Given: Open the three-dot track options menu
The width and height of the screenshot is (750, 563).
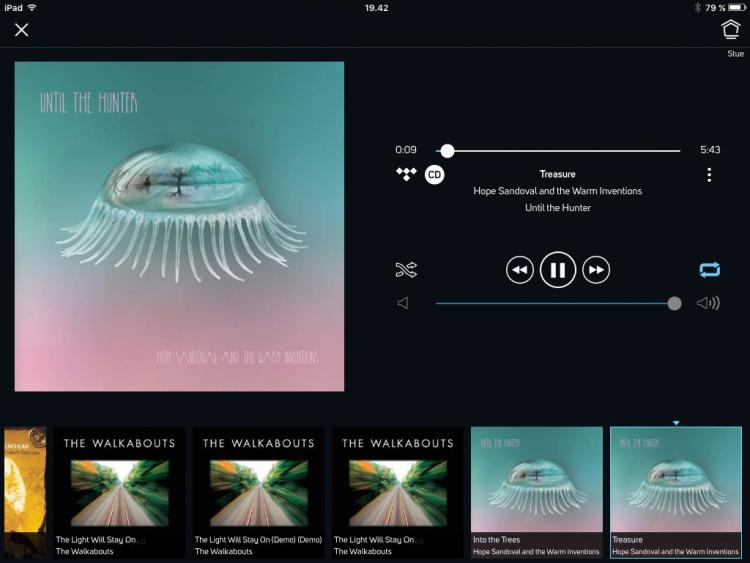Looking at the screenshot, I should click(709, 175).
